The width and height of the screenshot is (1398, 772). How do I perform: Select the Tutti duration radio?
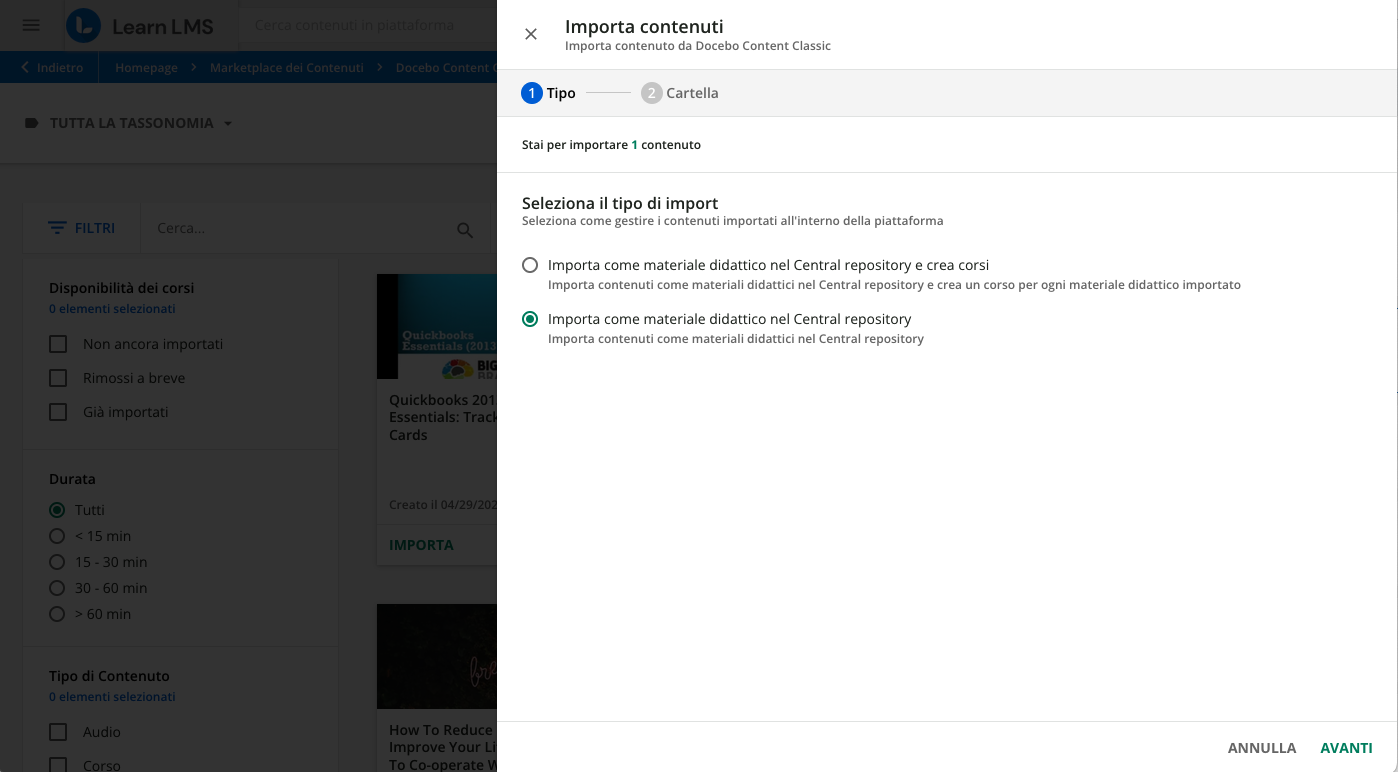coord(57,510)
